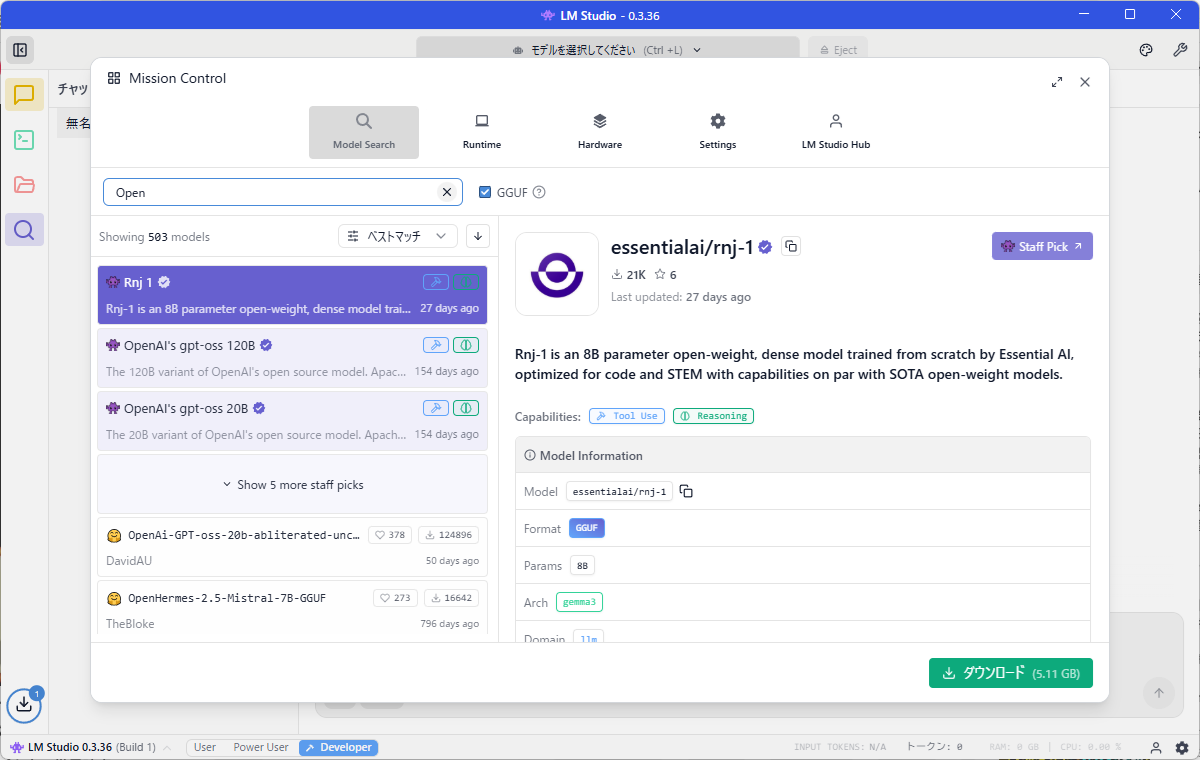Open the color palette theme icon
1200x760 pixels.
point(1147,50)
